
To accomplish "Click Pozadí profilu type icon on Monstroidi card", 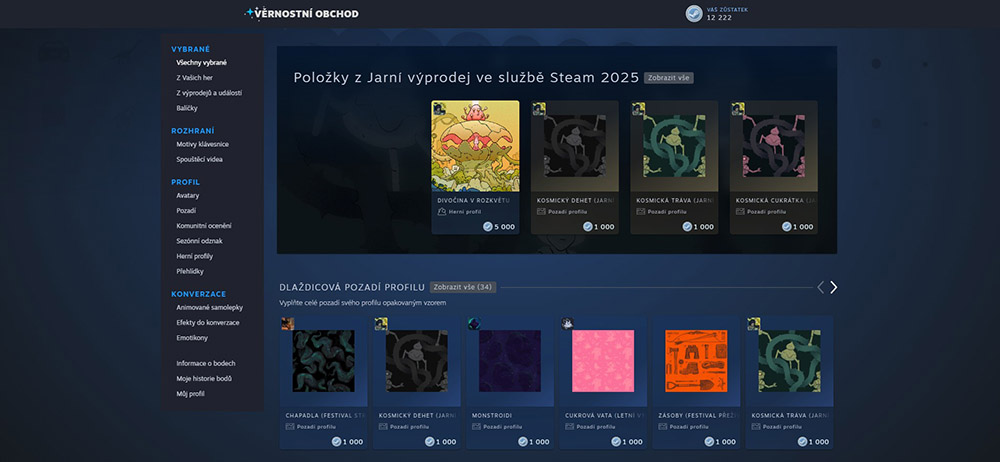I will click(x=476, y=426).
